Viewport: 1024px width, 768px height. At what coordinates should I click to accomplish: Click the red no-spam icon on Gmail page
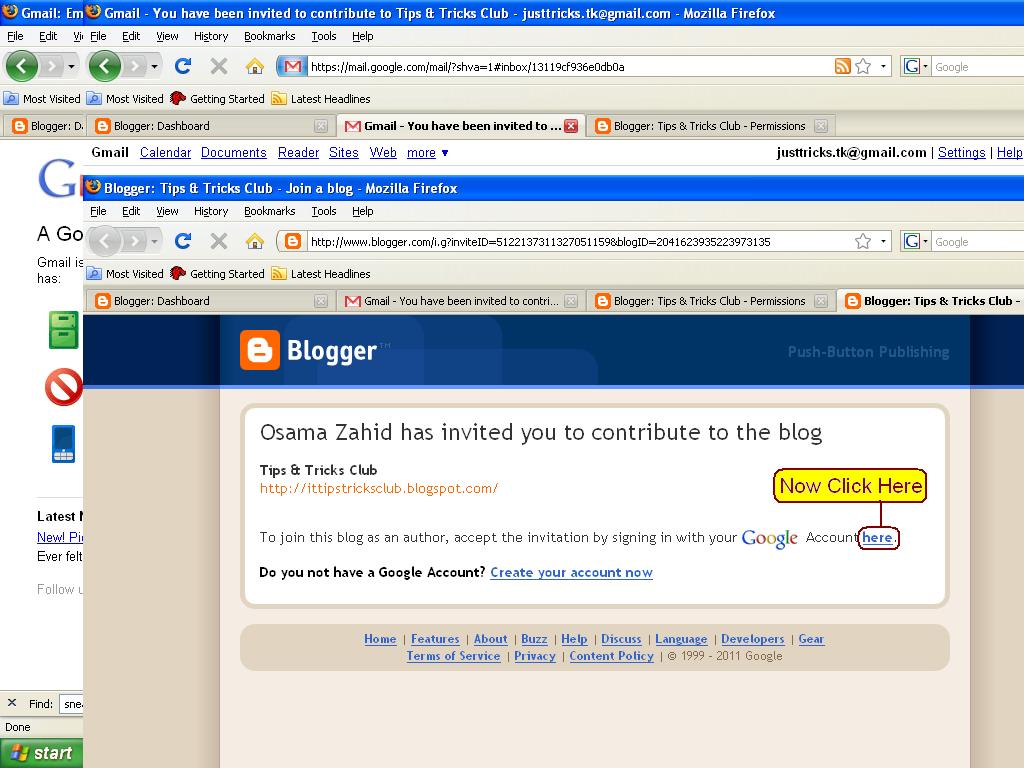click(x=63, y=387)
